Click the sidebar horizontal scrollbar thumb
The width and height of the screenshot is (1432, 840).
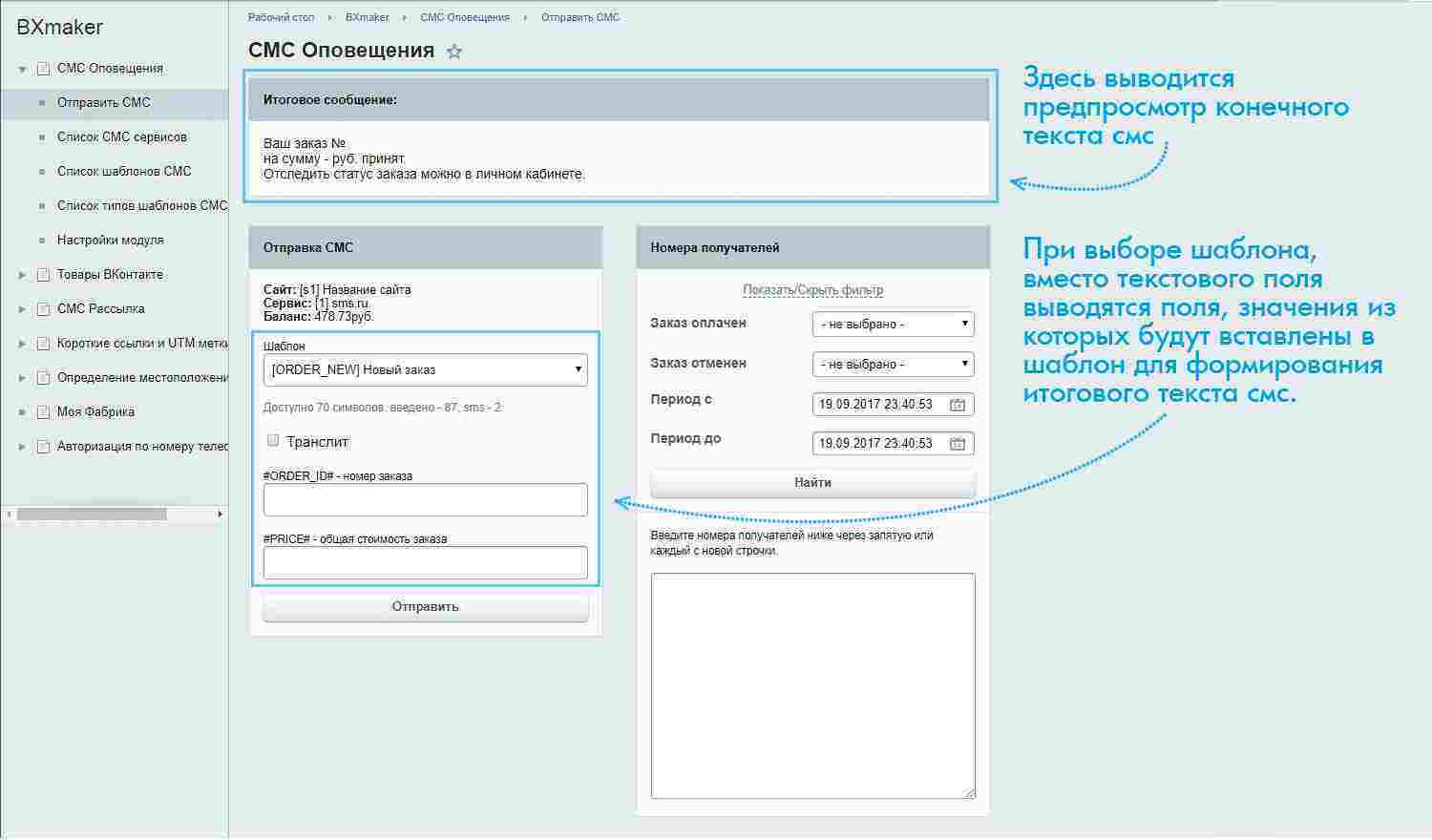click(92, 514)
